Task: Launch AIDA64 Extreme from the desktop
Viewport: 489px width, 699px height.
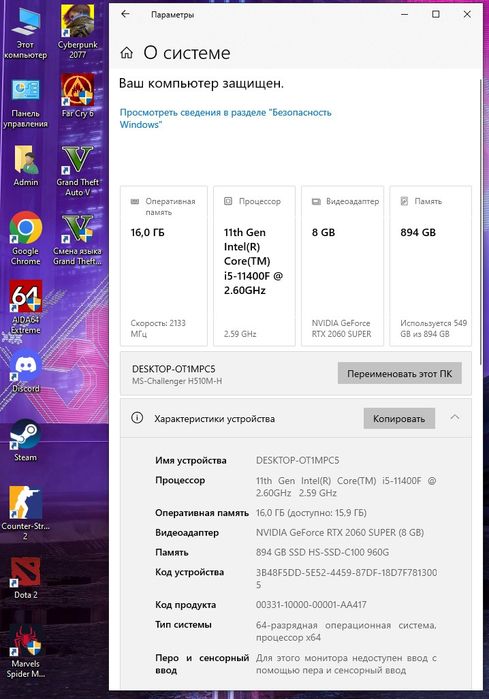Action: [x=25, y=308]
